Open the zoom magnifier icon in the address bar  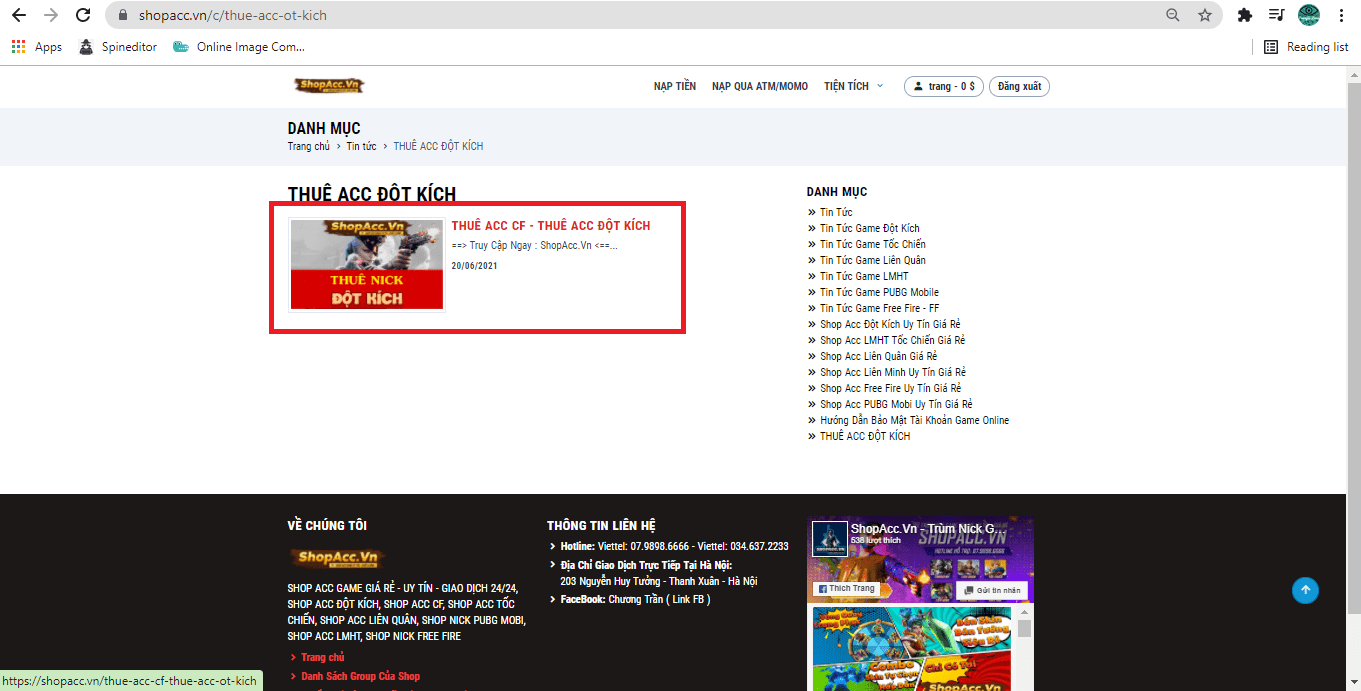pyautogui.click(x=1173, y=15)
